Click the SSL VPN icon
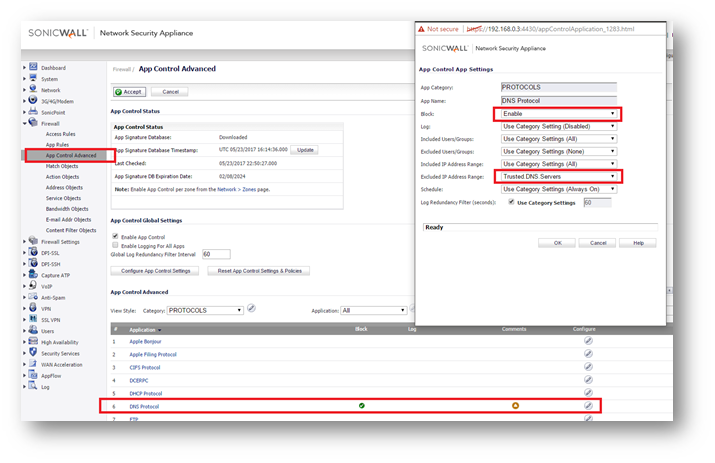This screenshot has height=463, width=715. tap(33, 318)
